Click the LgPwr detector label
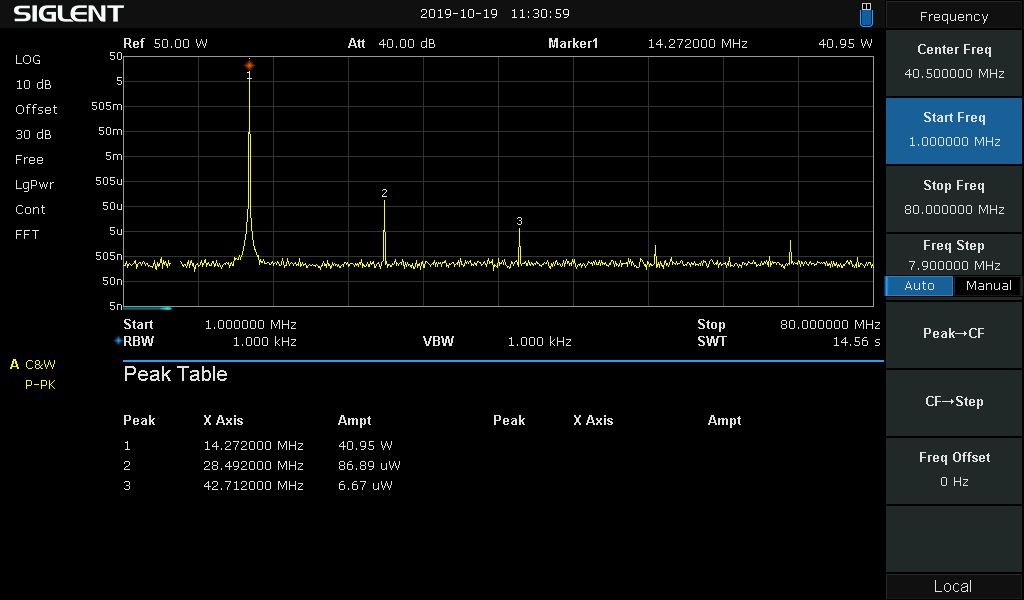Viewport: 1024px width, 600px height. point(35,185)
